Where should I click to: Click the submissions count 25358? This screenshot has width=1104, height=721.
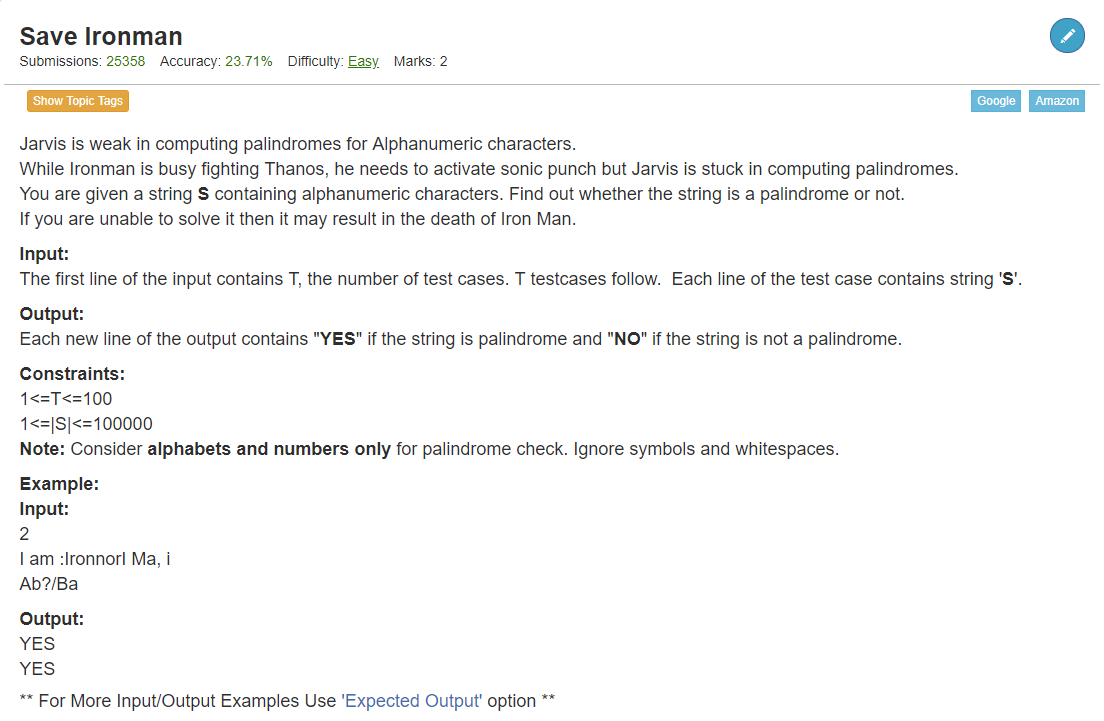pos(125,61)
